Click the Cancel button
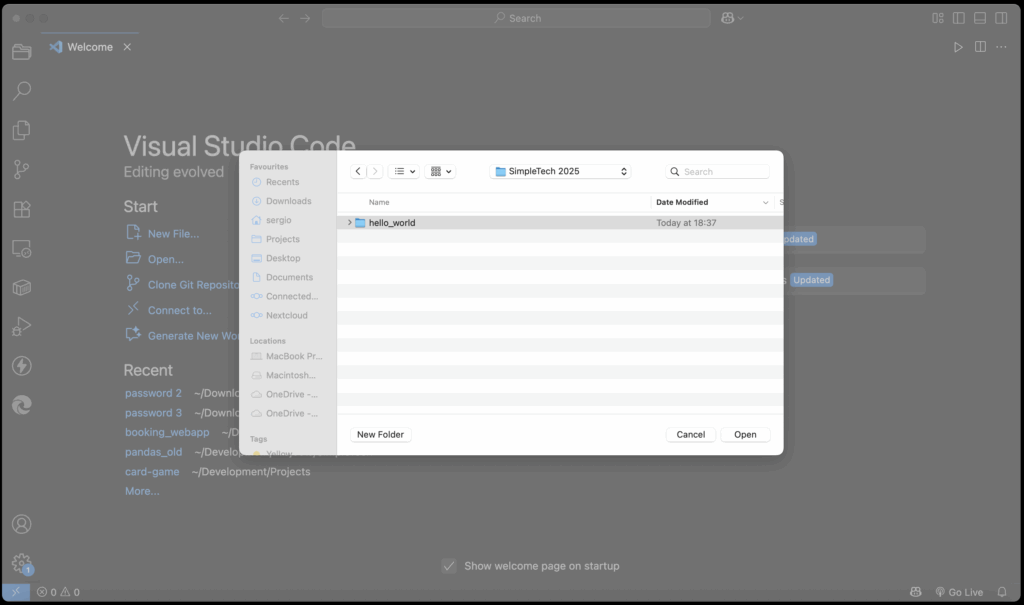 click(x=690, y=434)
